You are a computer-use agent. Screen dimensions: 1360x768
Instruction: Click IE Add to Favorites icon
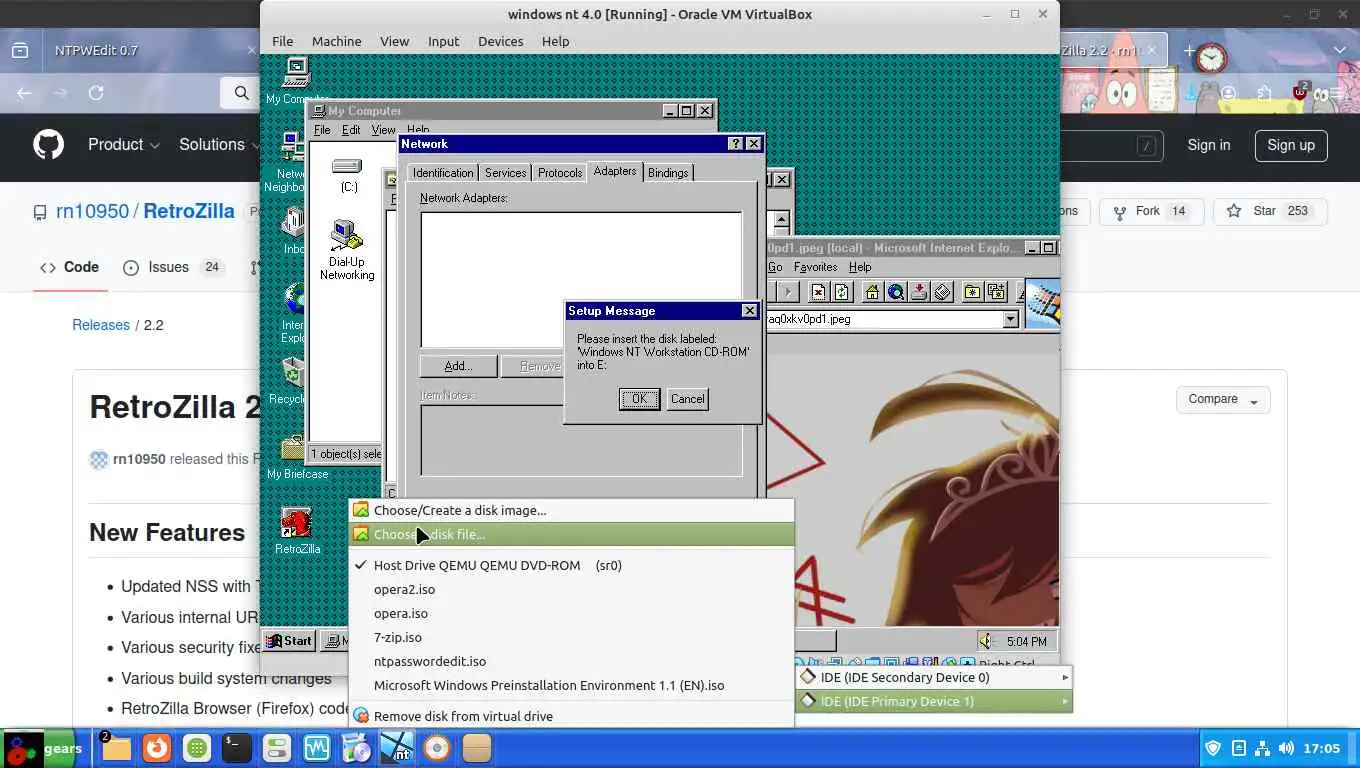coord(996,292)
